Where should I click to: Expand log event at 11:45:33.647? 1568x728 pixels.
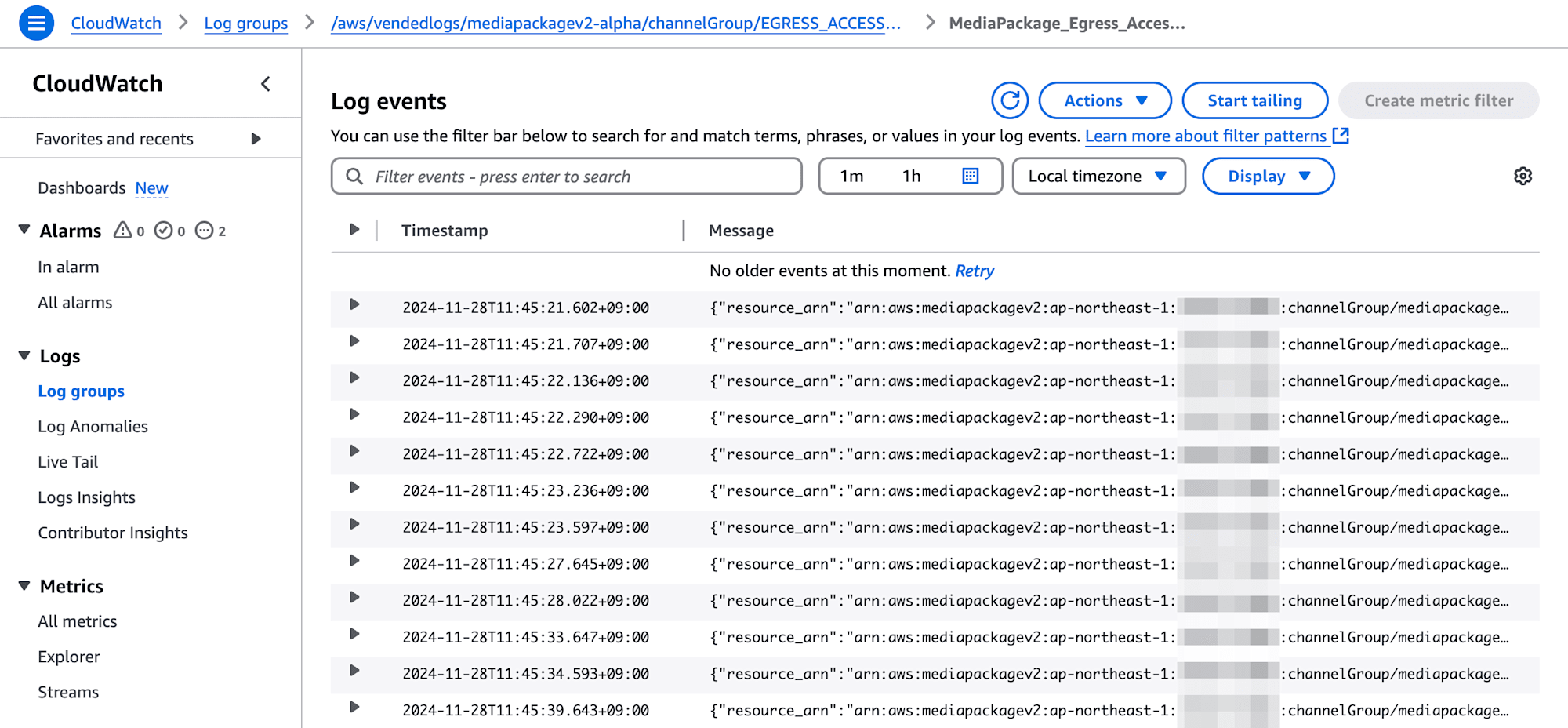click(x=354, y=634)
